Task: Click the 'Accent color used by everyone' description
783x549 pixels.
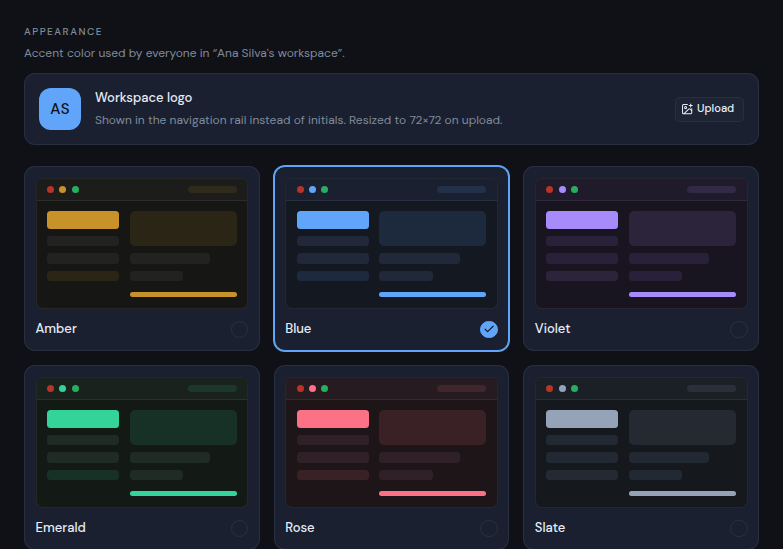Action: click(x=184, y=53)
